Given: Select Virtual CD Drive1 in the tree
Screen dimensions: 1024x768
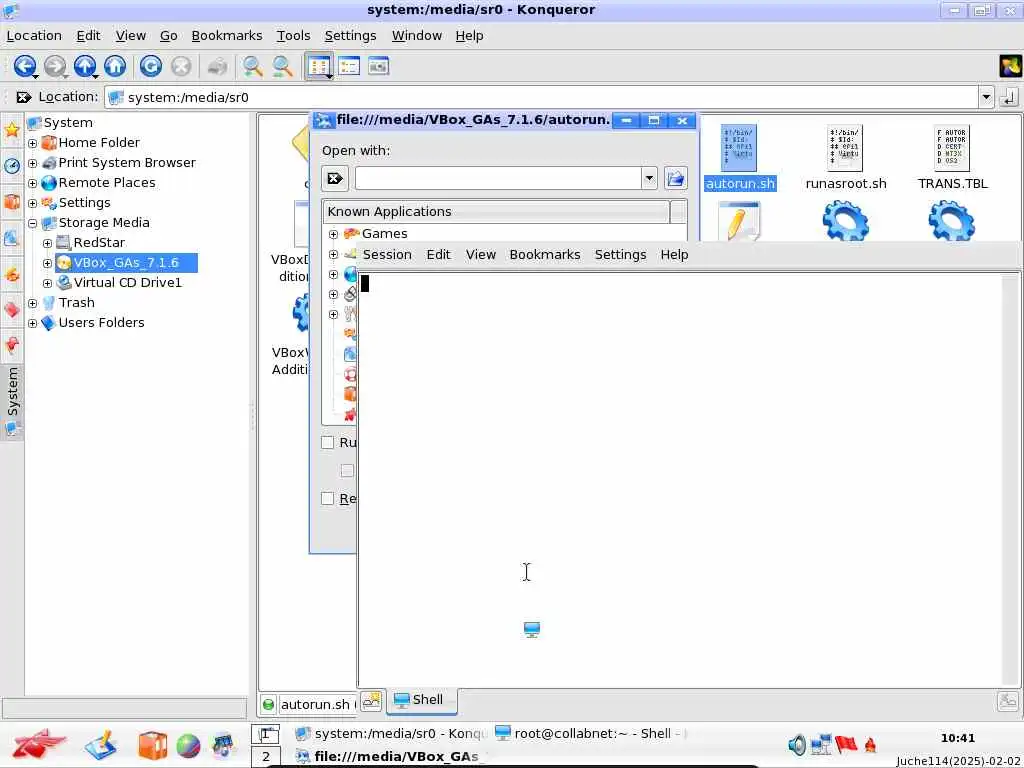Looking at the screenshot, I should [127, 283].
